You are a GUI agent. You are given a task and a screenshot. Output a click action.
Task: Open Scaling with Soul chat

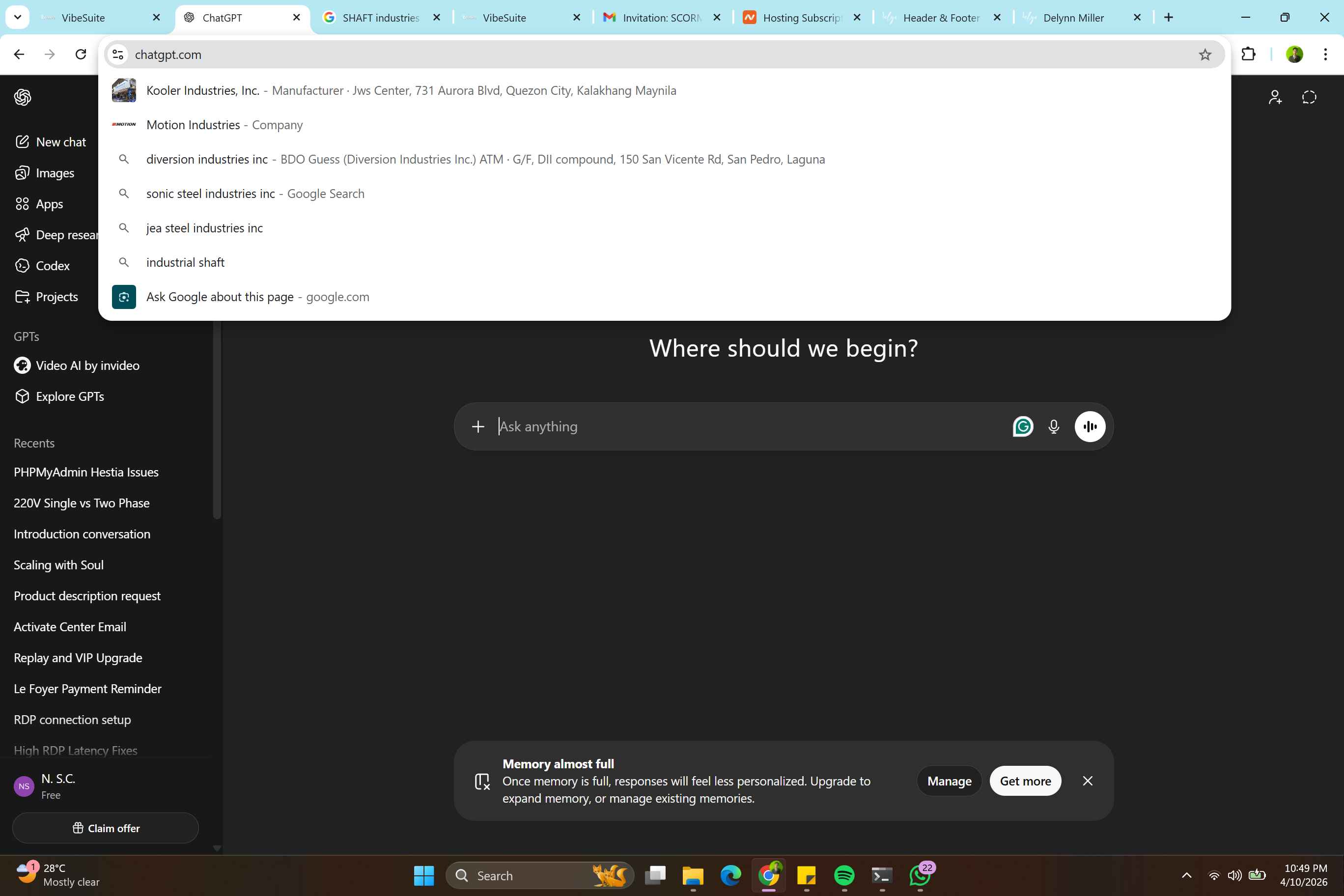click(x=58, y=564)
